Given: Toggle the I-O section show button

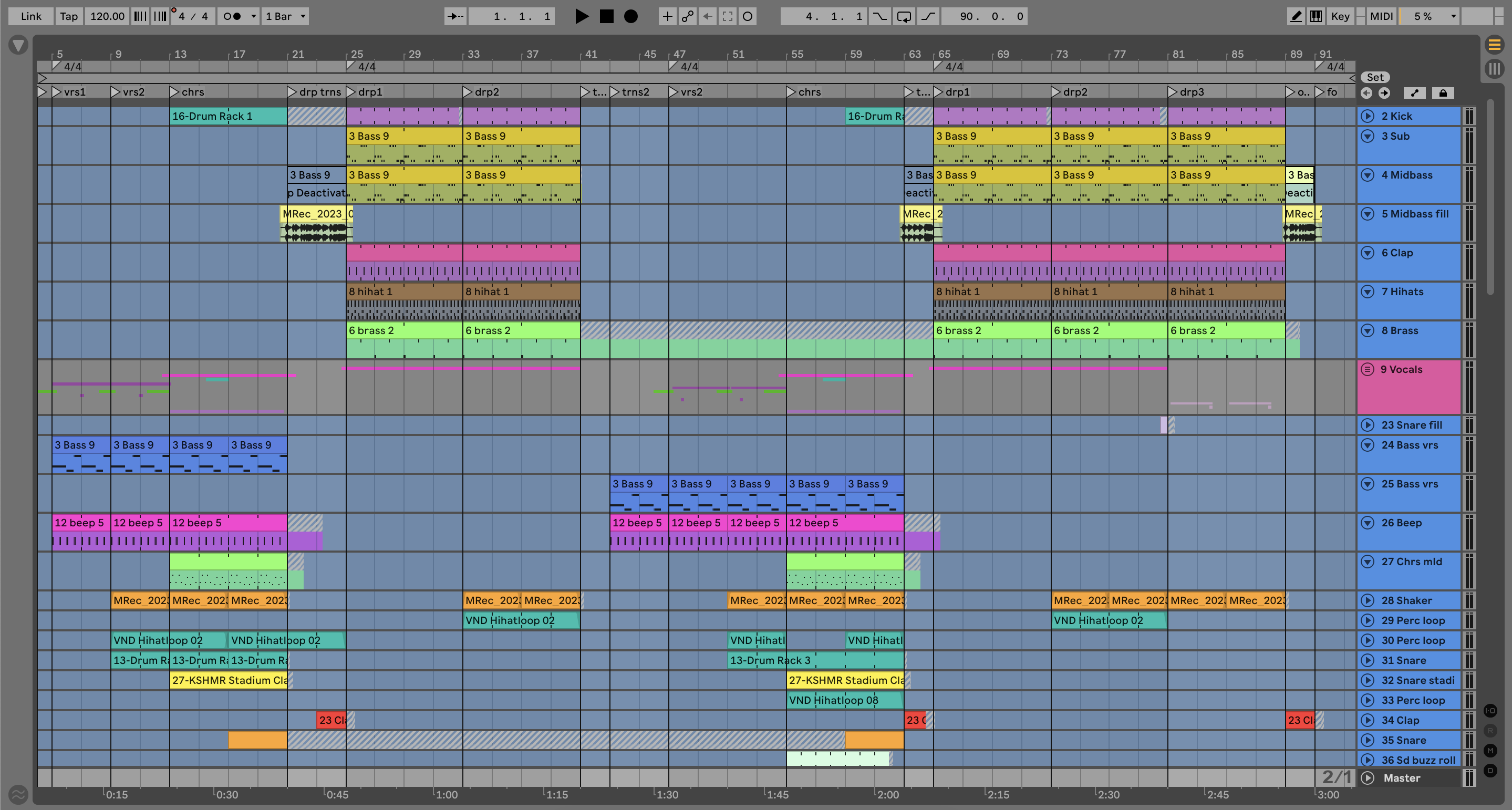Looking at the screenshot, I should [1490, 711].
